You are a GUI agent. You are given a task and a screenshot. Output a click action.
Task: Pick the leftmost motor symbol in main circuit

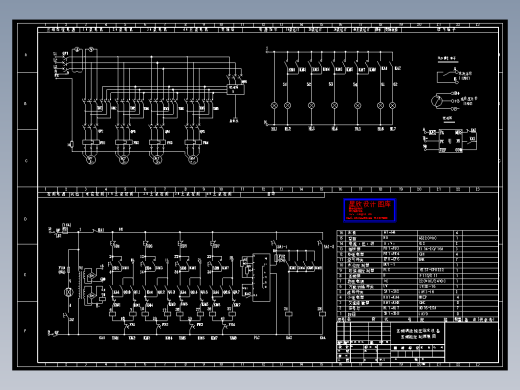click(x=91, y=160)
